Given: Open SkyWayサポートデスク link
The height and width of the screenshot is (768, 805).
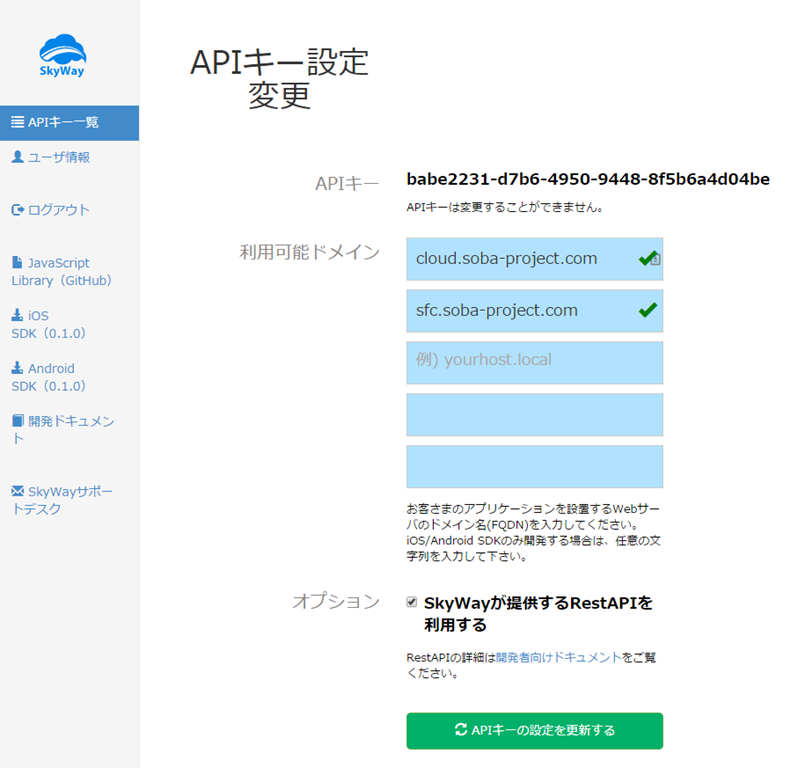Looking at the screenshot, I should (x=62, y=500).
